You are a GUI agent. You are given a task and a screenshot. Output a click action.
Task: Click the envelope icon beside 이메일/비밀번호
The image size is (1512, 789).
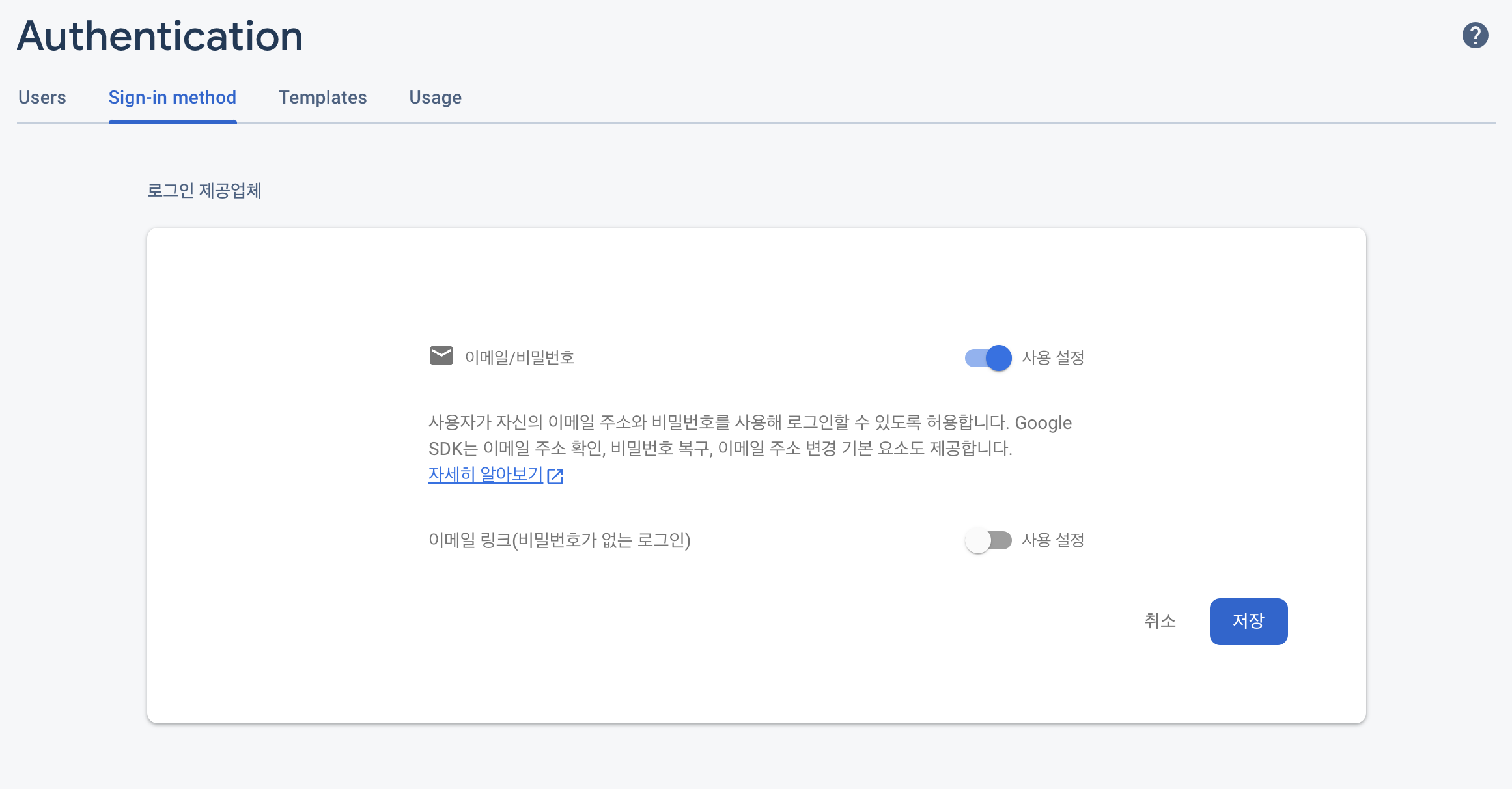pos(441,355)
